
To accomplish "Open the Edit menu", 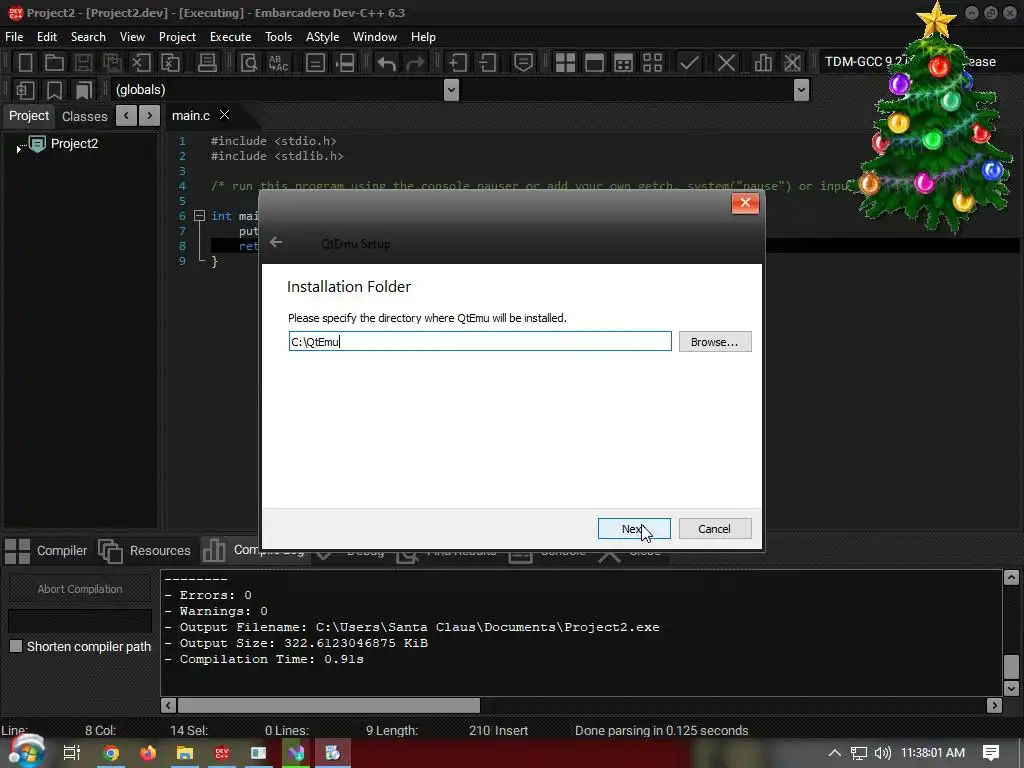I will pos(47,37).
